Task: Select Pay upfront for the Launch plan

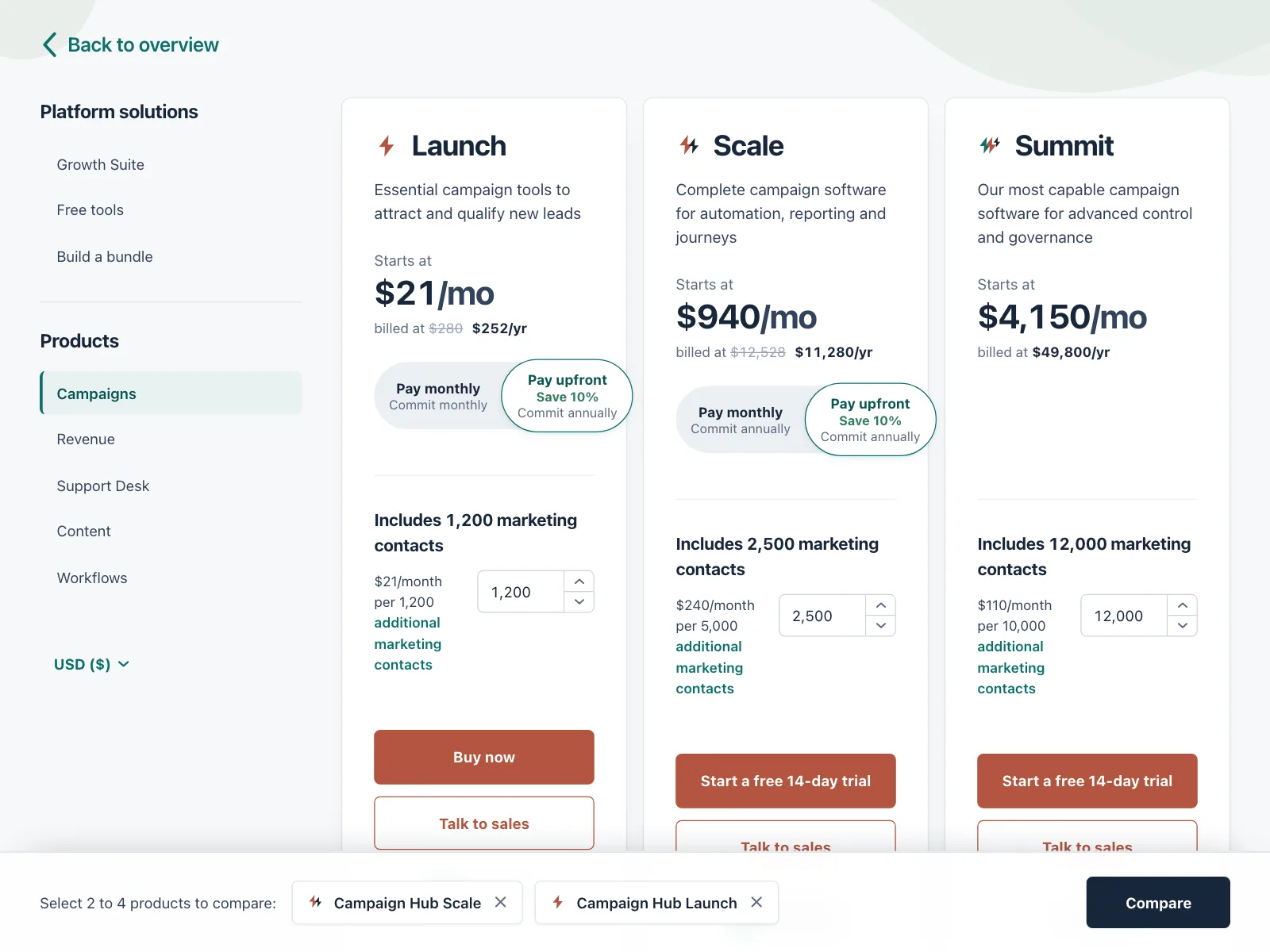Action: pos(567,396)
